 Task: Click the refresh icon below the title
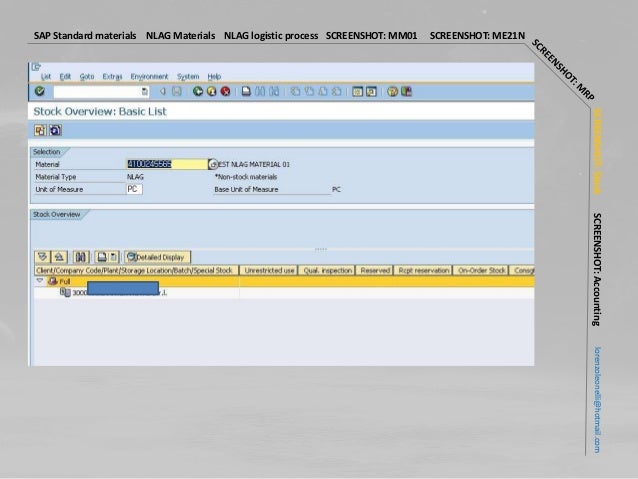click(x=55, y=130)
